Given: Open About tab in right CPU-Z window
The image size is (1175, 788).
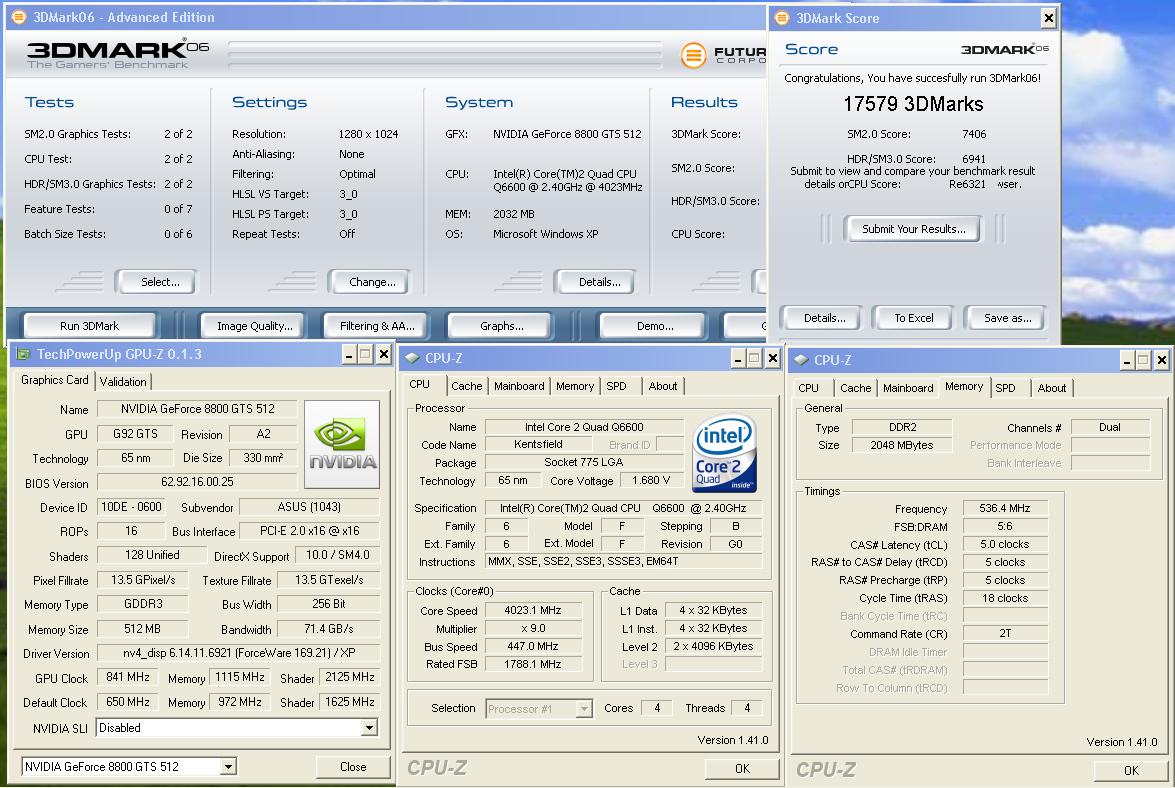Looking at the screenshot, I should (x=1051, y=388).
